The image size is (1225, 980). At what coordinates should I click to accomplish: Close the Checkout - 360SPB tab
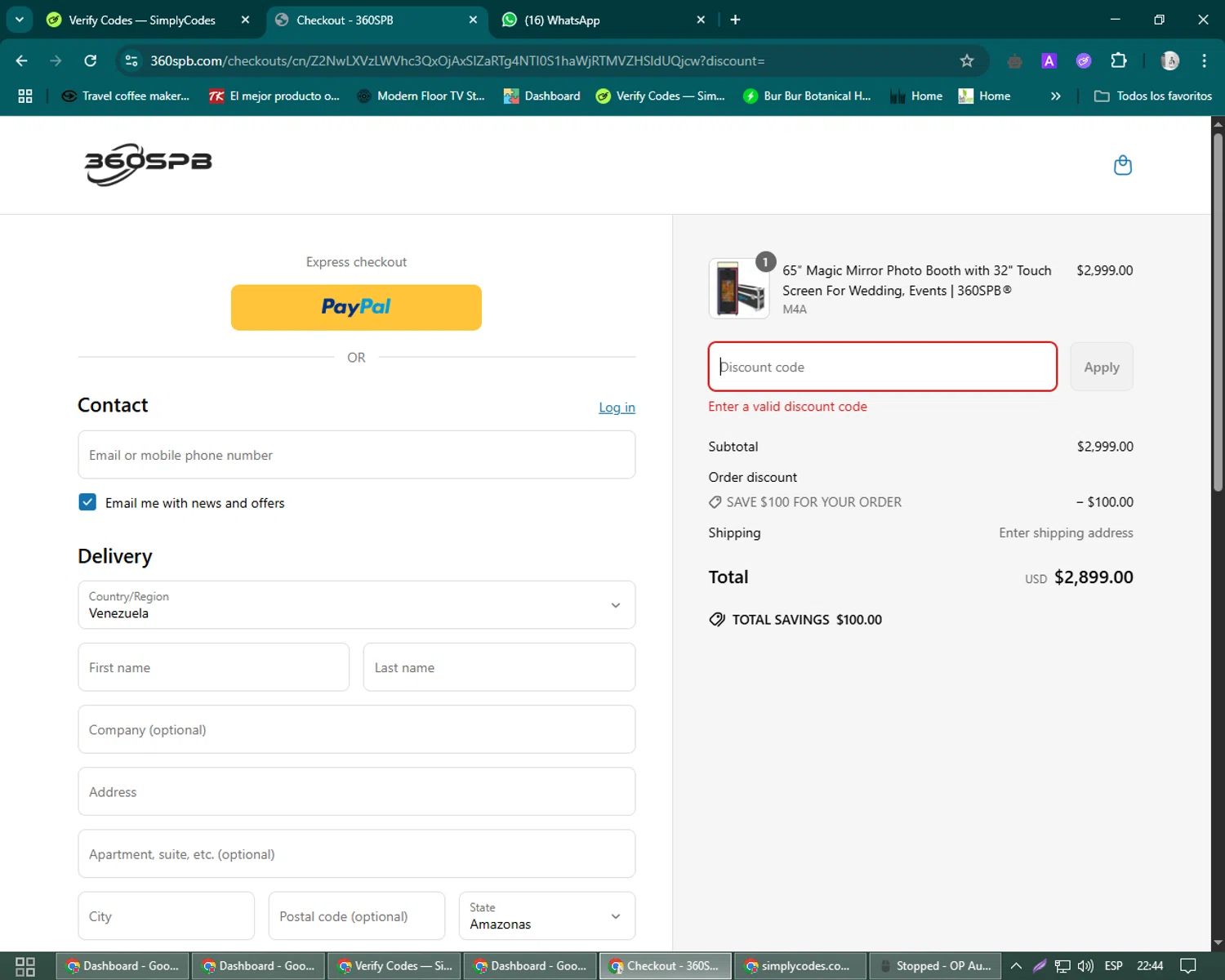[x=473, y=20]
